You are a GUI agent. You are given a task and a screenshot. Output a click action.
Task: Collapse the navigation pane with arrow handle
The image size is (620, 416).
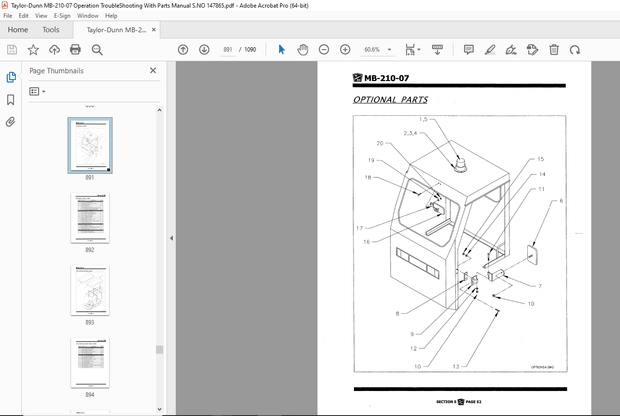click(171, 238)
